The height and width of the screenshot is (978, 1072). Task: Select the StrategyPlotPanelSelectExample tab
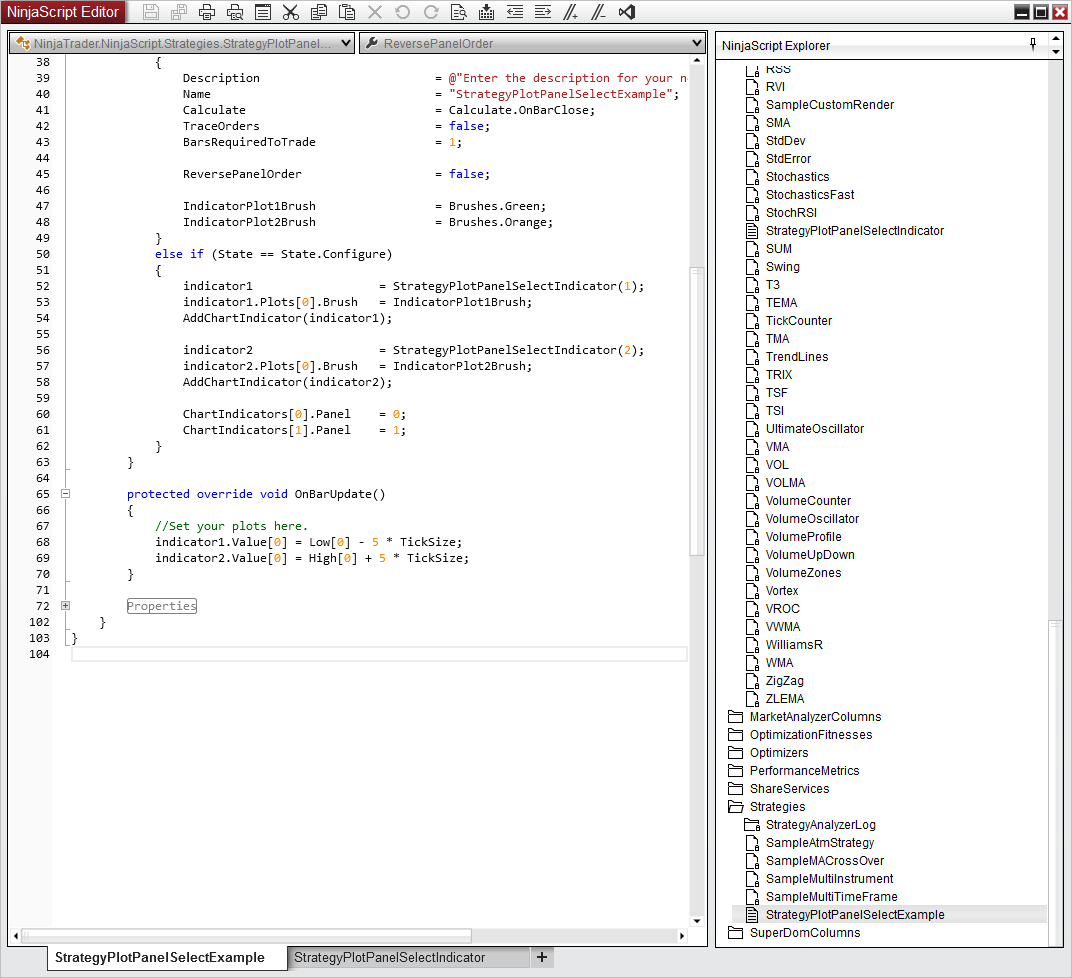pyautogui.click(x=167, y=957)
